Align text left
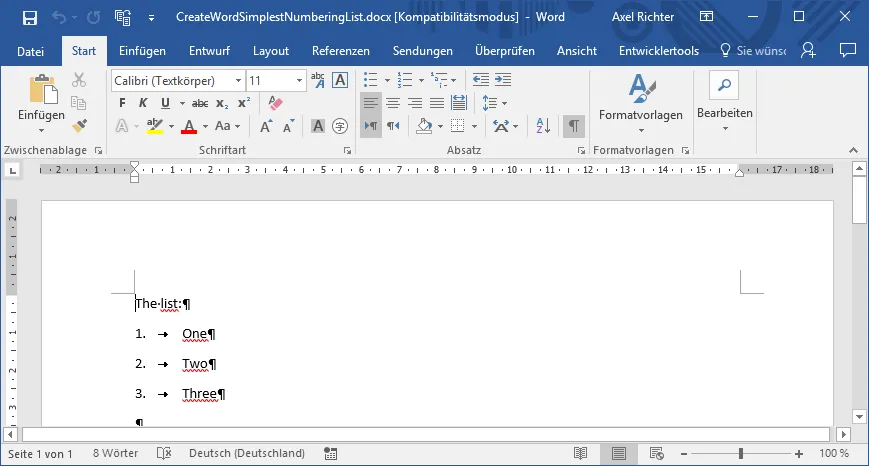 coord(370,103)
